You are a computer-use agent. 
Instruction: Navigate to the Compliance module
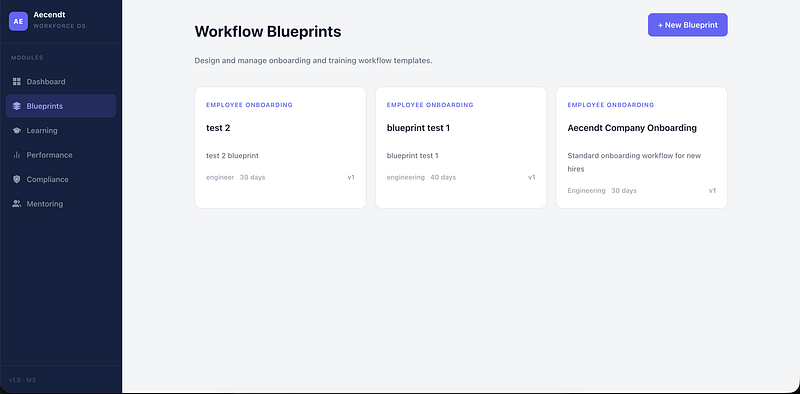pyautogui.click(x=61, y=180)
